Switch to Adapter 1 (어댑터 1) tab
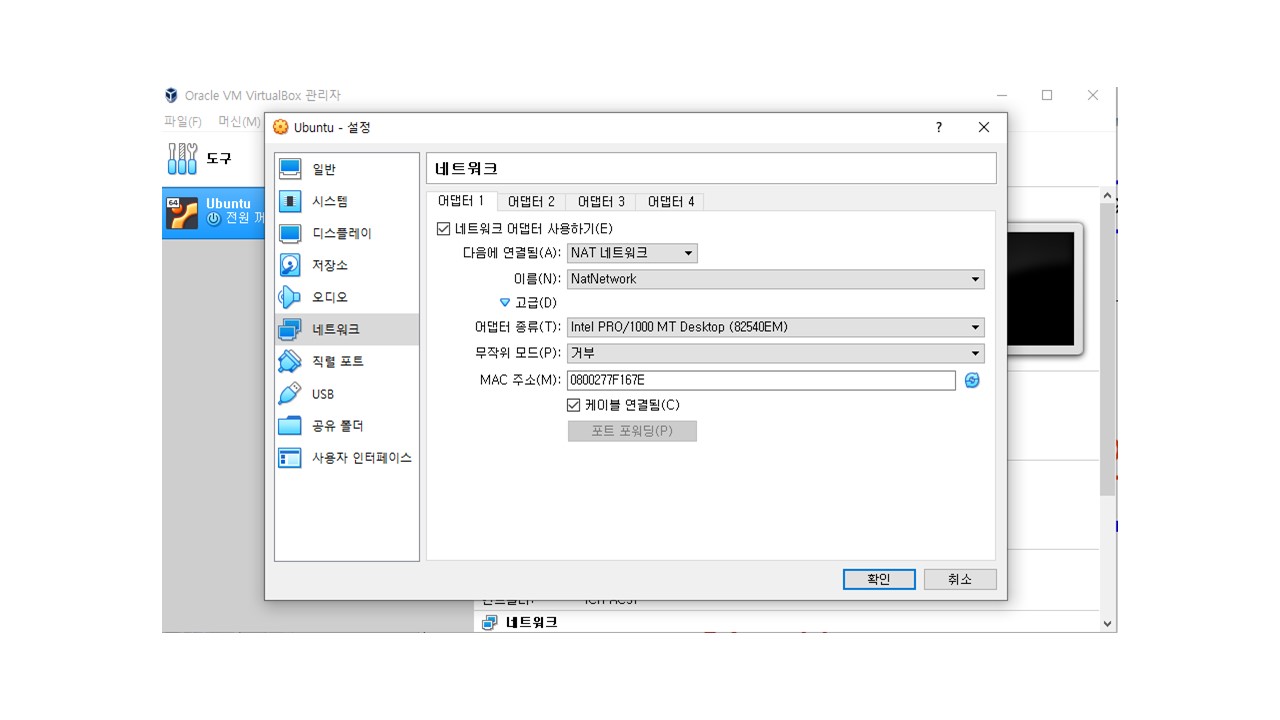The image size is (1280, 720). click(461, 201)
